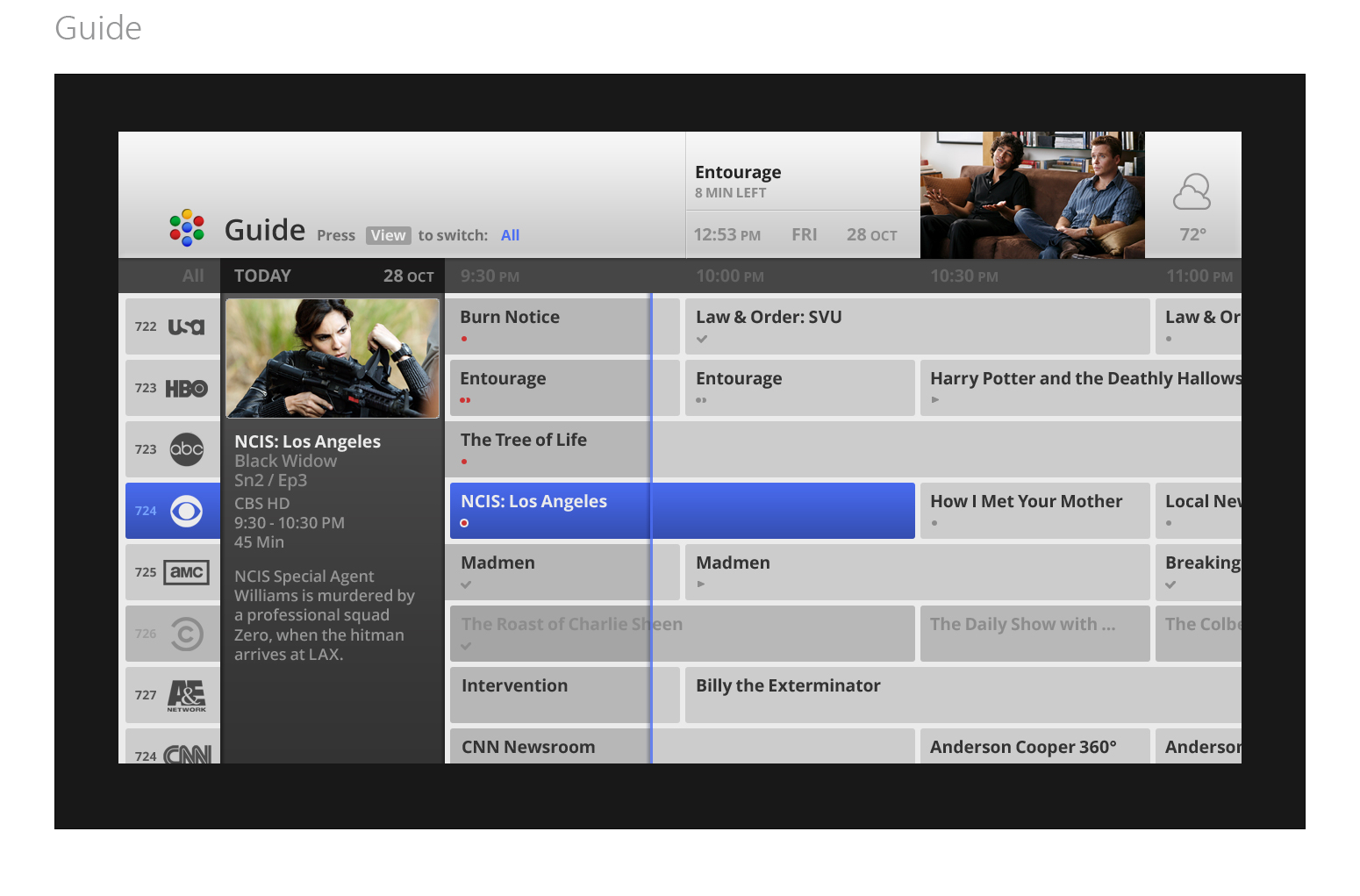Screen dimensions: 1360x896
Task: Click the 12:53 PM clock text
Action: tap(727, 235)
